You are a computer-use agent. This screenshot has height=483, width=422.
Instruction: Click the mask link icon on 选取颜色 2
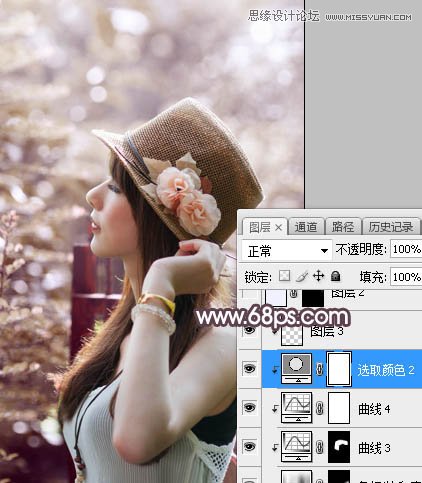point(320,369)
